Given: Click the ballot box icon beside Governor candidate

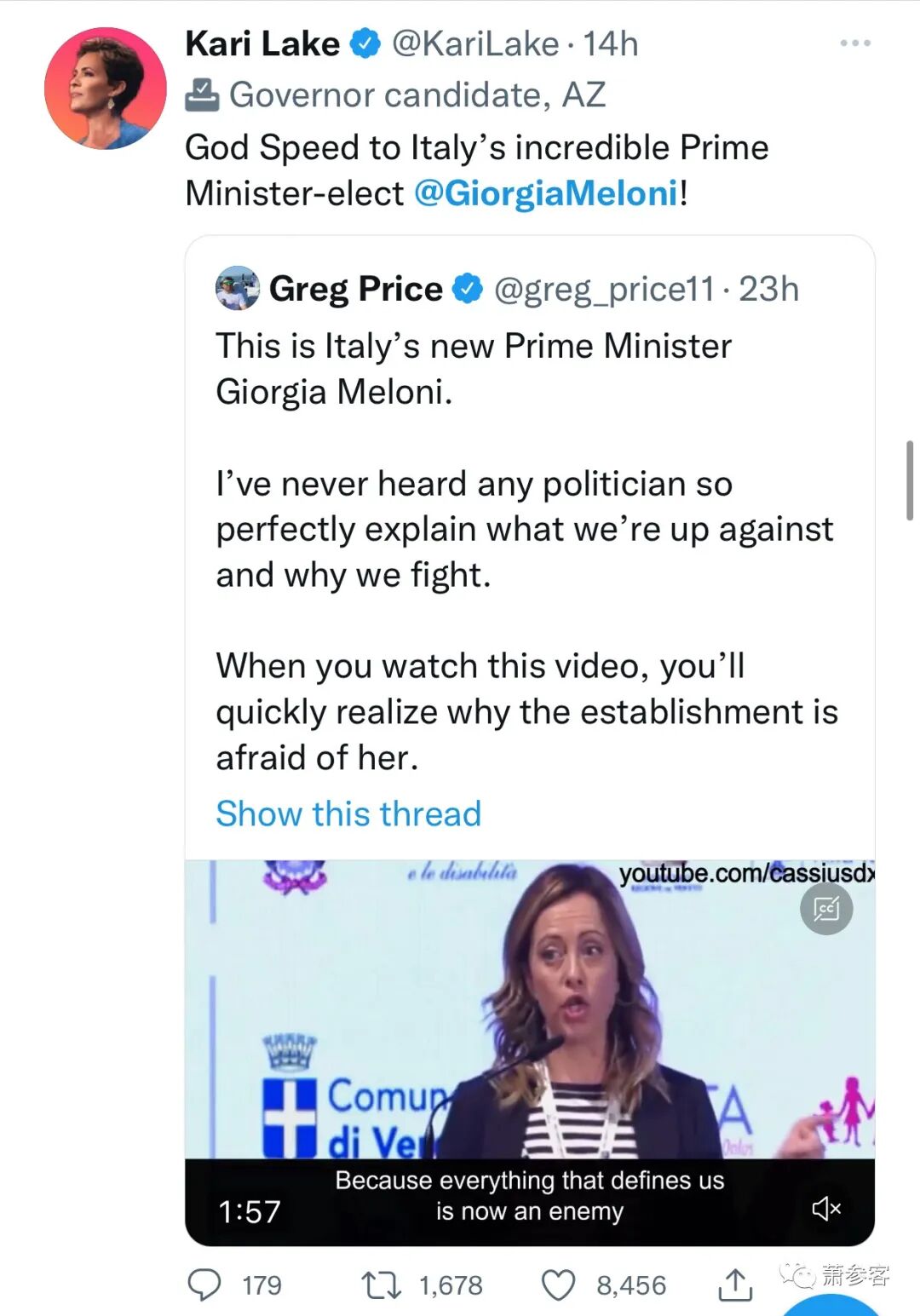Looking at the screenshot, I should (x=202, y=95).
